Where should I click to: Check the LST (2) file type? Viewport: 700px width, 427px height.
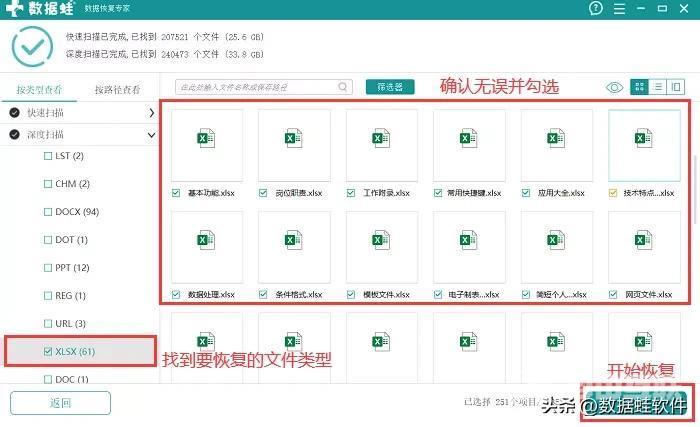point(48,156)
